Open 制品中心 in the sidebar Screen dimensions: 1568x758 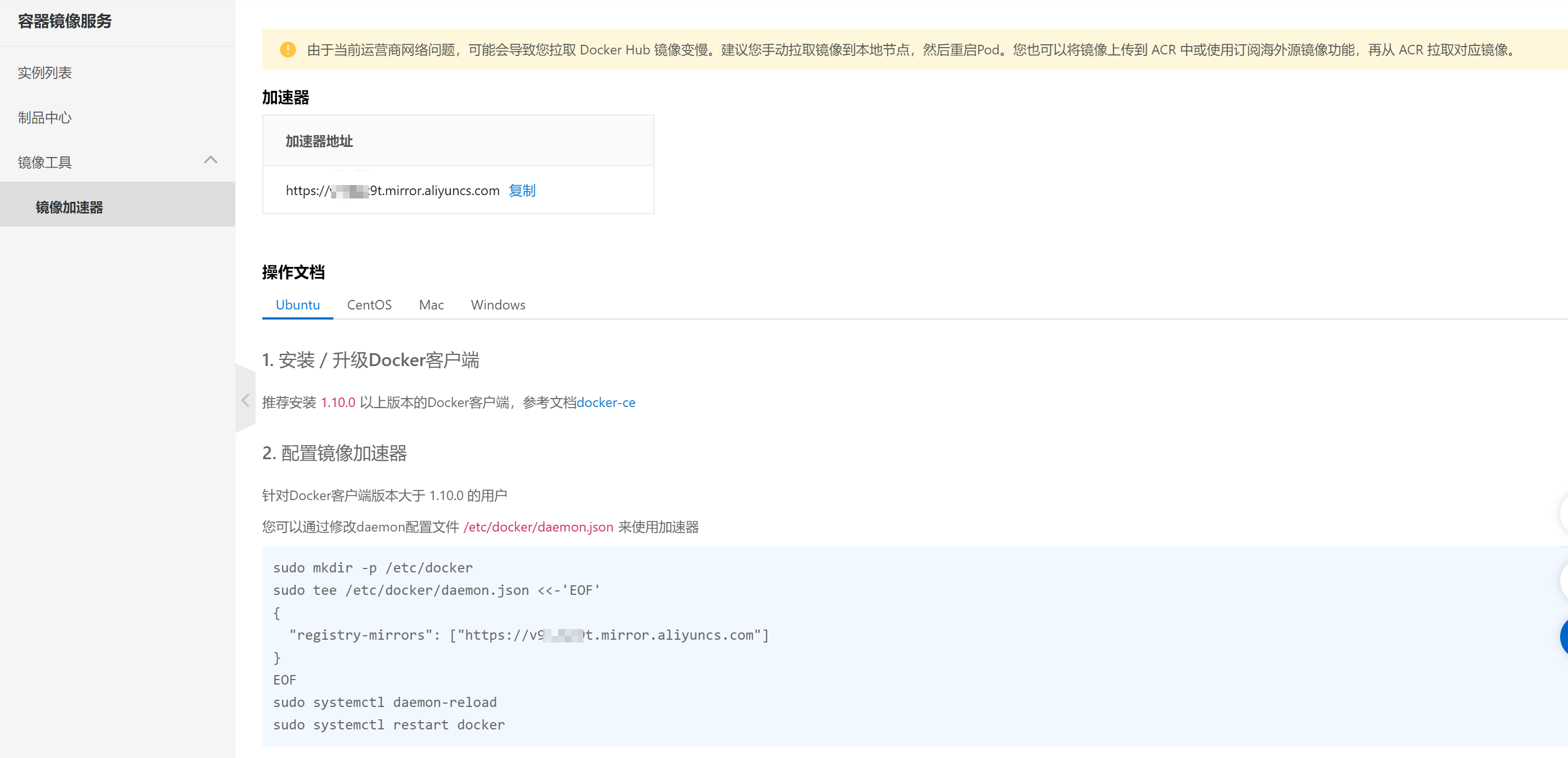[44, 118]
